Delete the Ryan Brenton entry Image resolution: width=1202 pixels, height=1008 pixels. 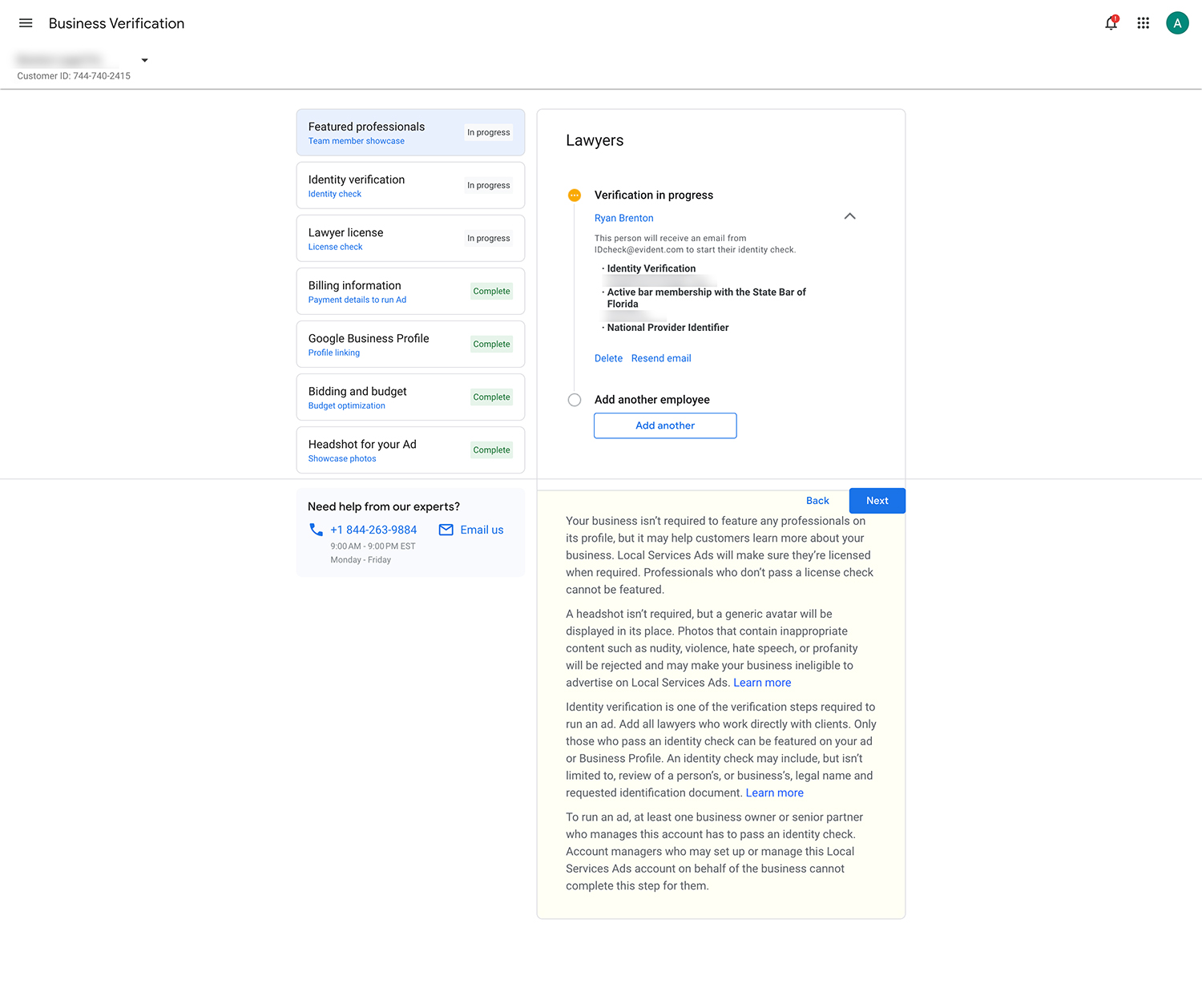[x=608, y=358]
